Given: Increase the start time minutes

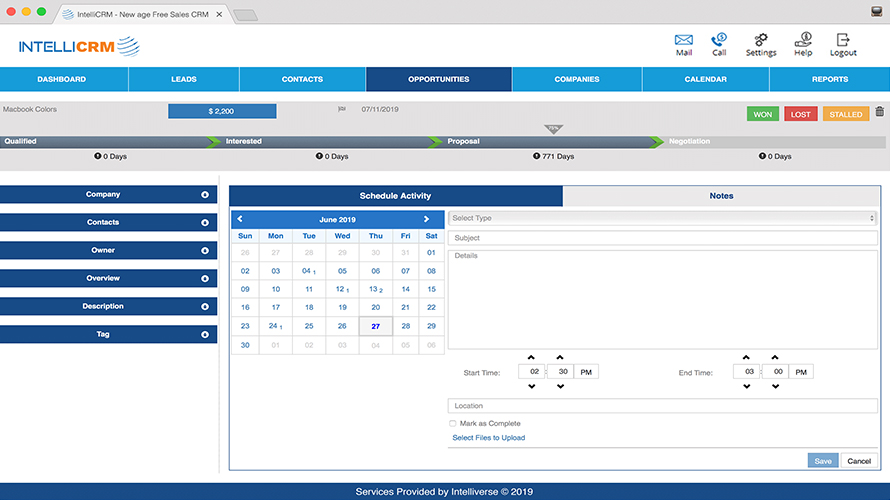Looking at the screenshot, I should pos(560,358).
